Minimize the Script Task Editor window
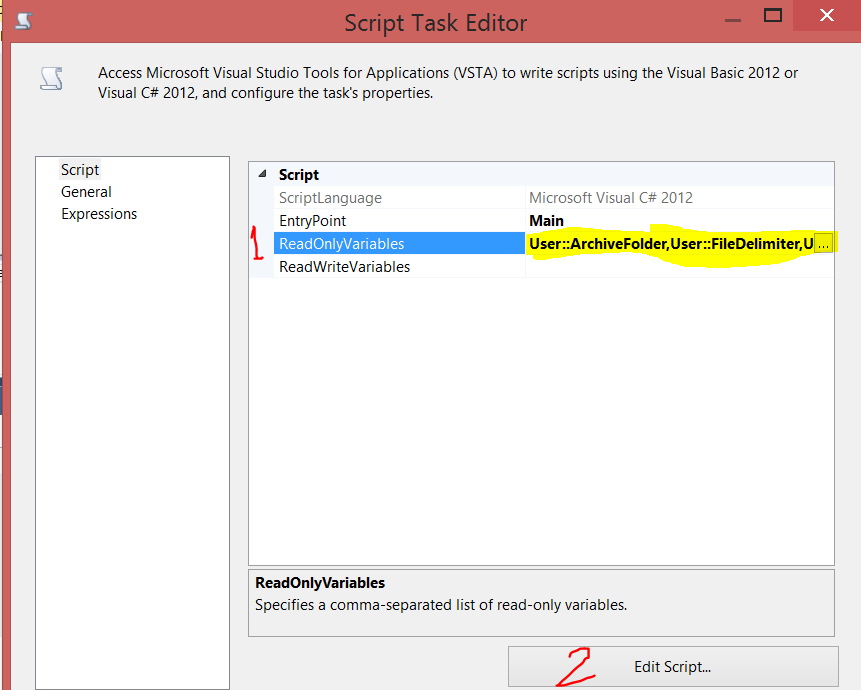This screenshot has height=690, width=861. tap(732, 18)
